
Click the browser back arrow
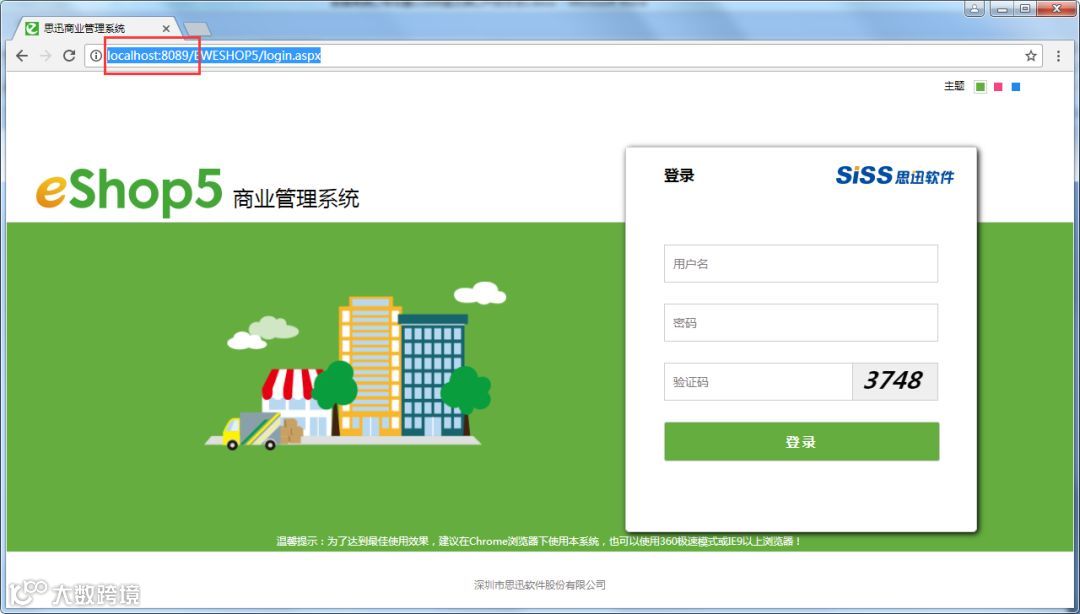[22, 56]
